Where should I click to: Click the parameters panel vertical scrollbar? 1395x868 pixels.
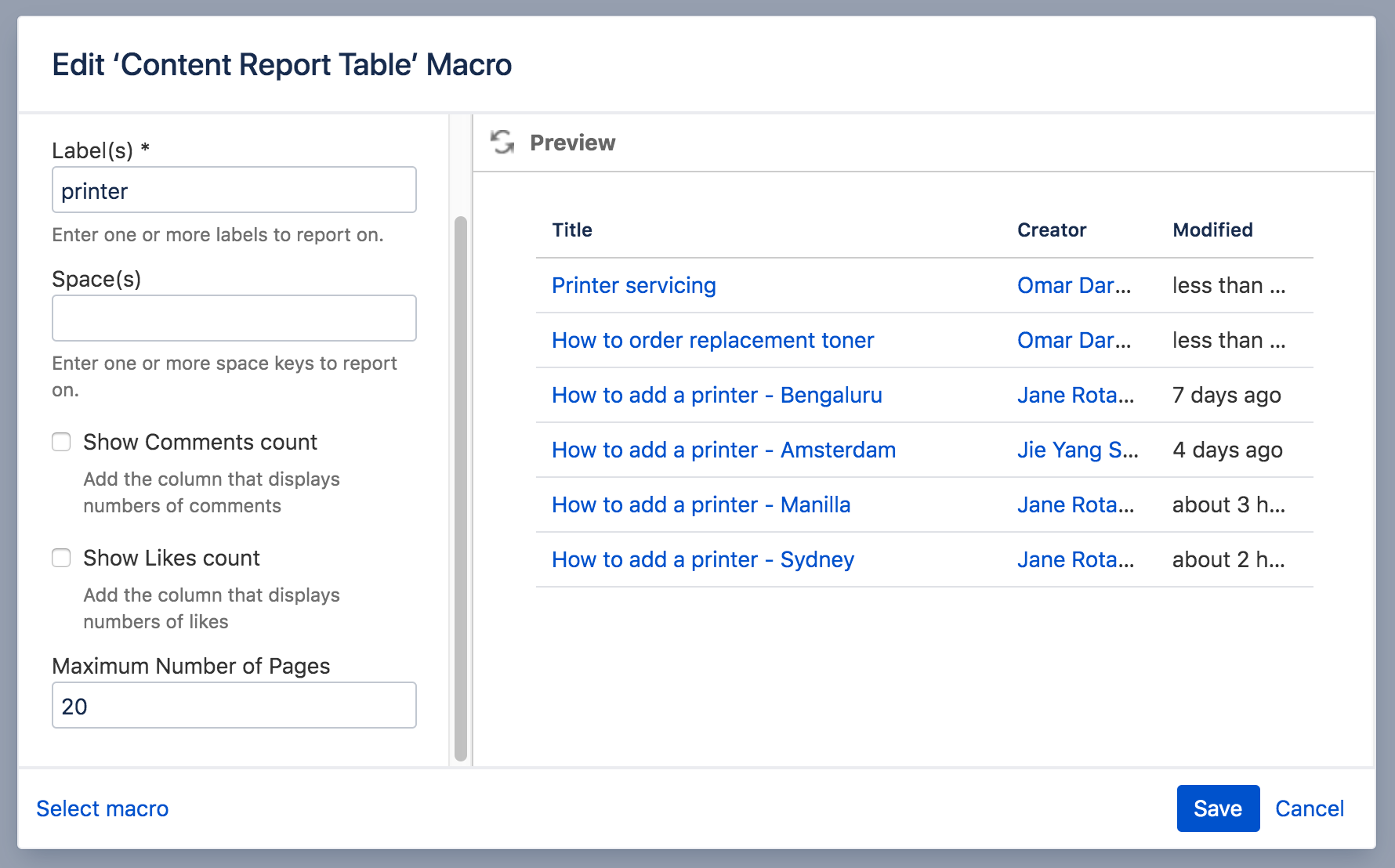[461, 486]
